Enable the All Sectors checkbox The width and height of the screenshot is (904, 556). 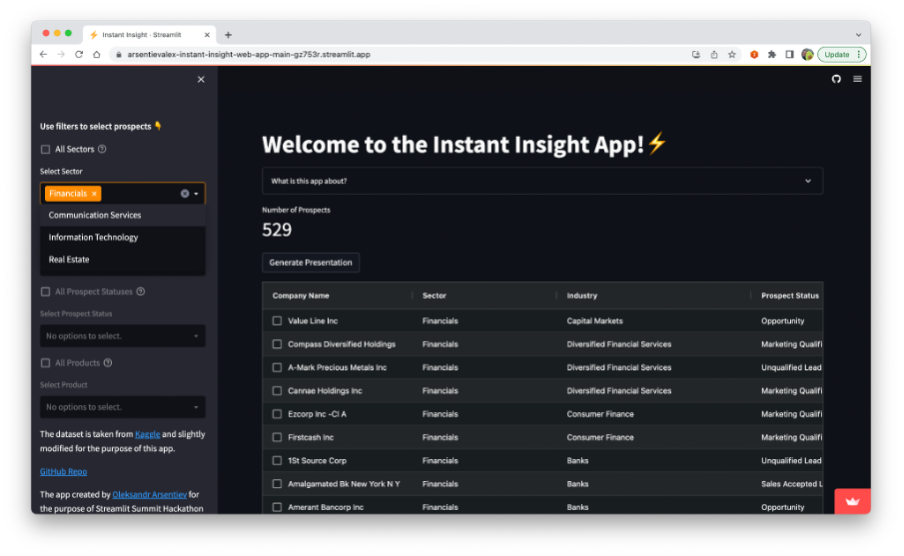[x=45, y=149]
